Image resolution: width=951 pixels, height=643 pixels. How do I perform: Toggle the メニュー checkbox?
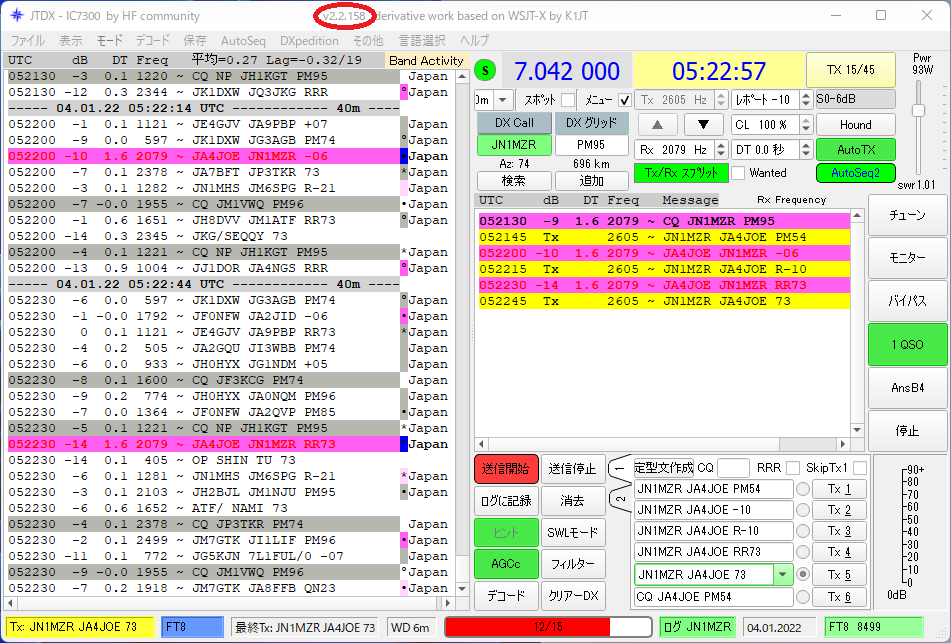(624, 99)
